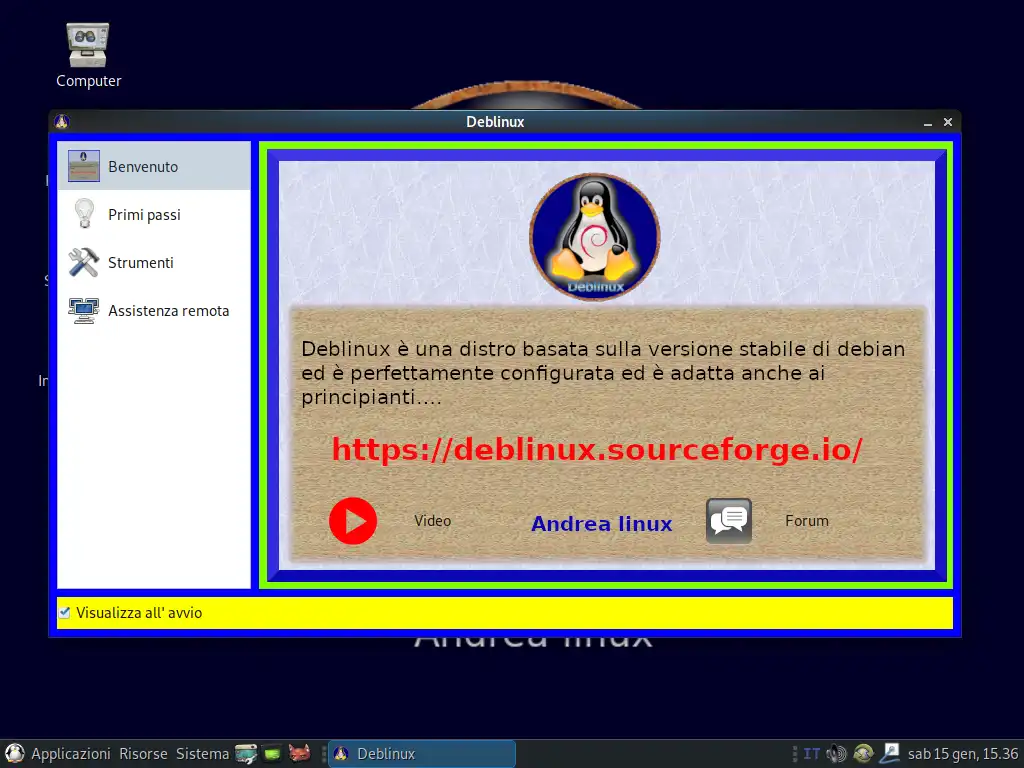The height and width of the screenshot is (768, 1024).
Task: Open the deblinux.sourceforge.io link
Action: [597, 449]
